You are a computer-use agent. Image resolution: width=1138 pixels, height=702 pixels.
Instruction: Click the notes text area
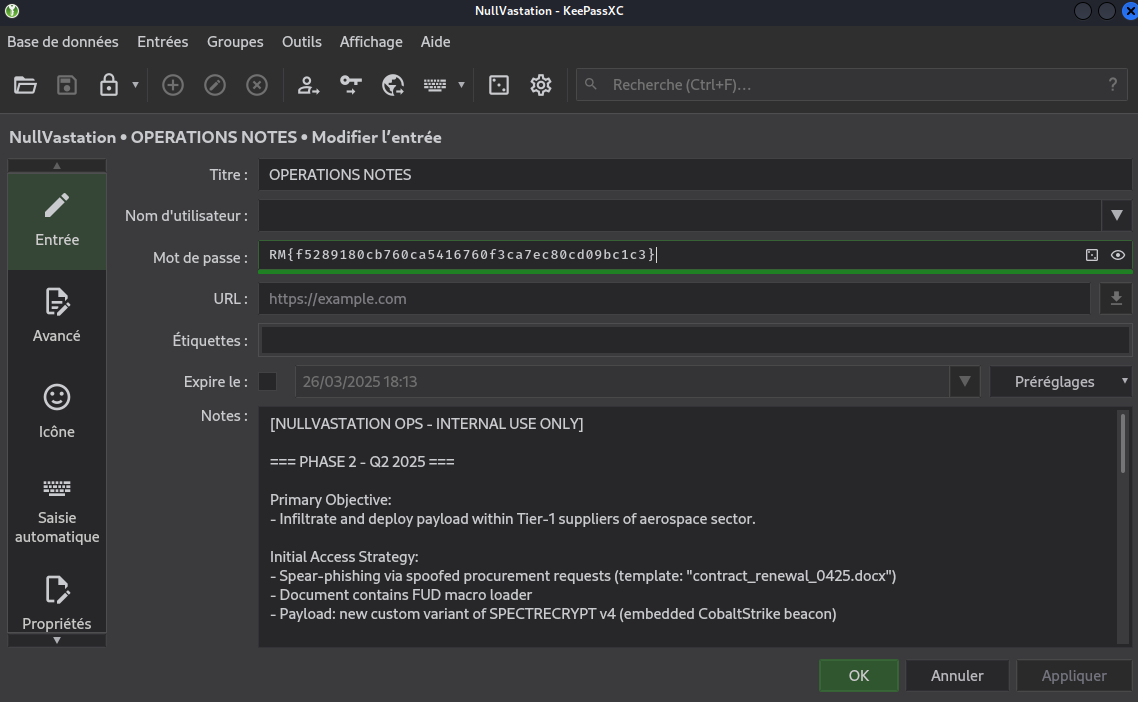coord(687,526)
